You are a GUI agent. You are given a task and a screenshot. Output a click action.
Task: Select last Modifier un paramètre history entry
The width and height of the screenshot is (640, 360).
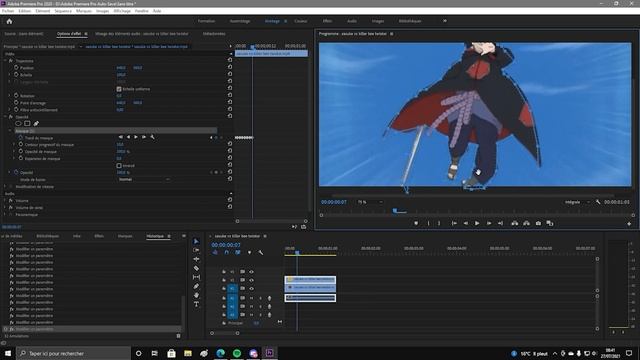[92, 329]
